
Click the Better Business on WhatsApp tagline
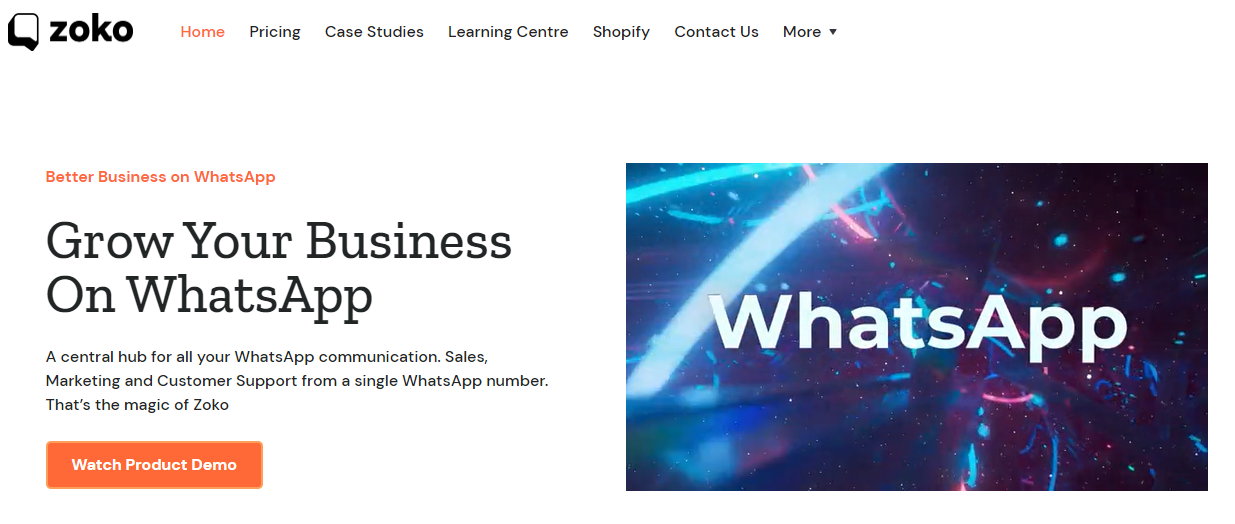160,177
